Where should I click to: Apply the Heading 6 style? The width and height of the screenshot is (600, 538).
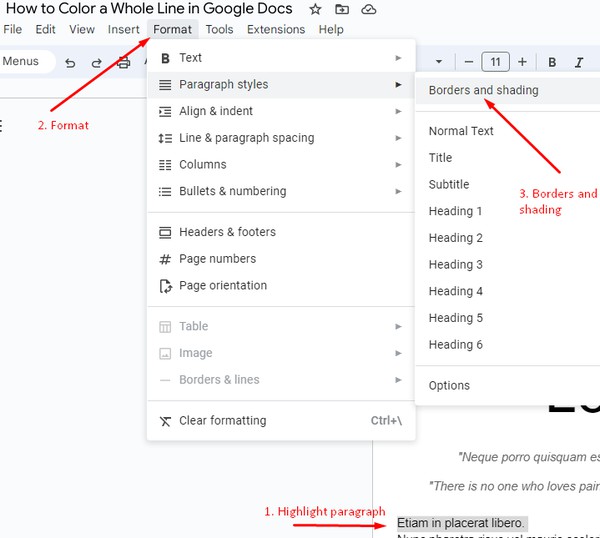pyautogui.click(x=507, y=345)
